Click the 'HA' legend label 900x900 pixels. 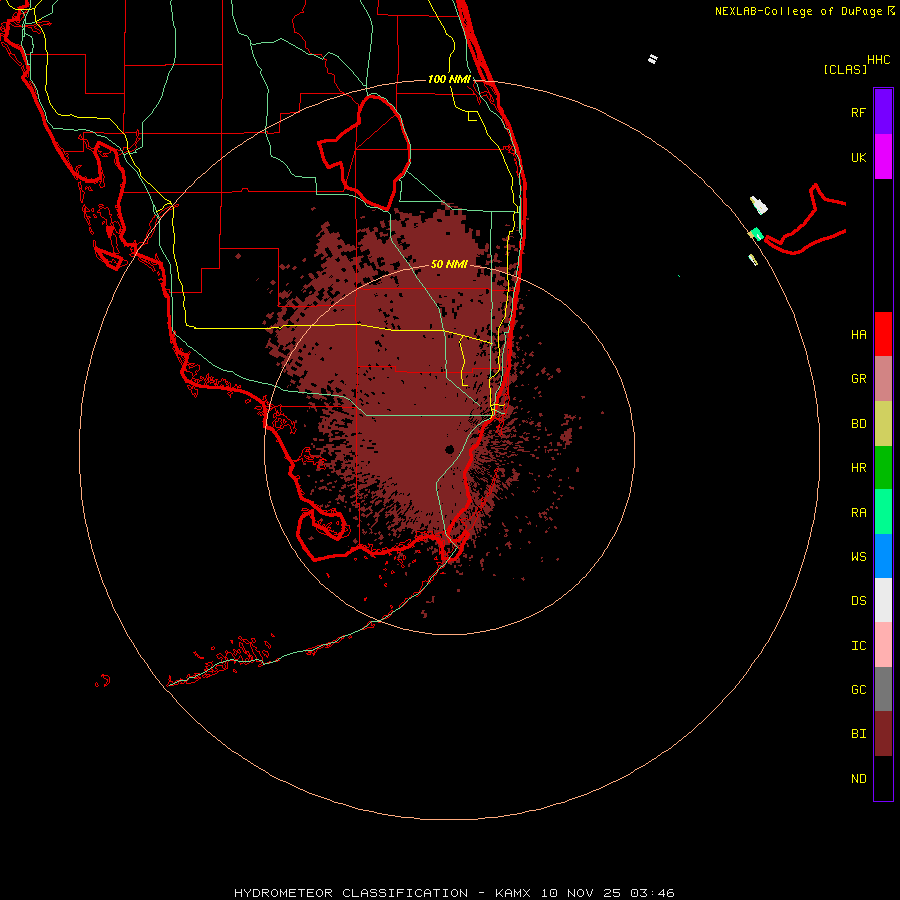tap(858, 335)
